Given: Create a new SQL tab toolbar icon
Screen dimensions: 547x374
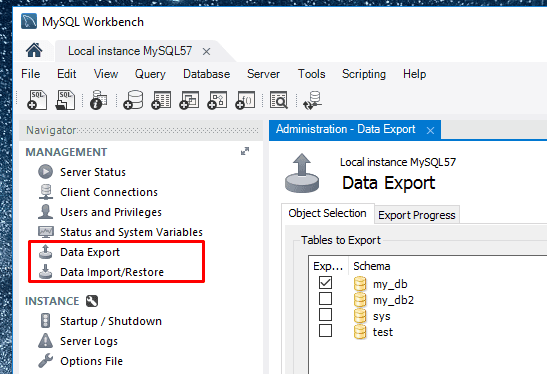Looking at the screenshot, I should [x=37, y=100].
